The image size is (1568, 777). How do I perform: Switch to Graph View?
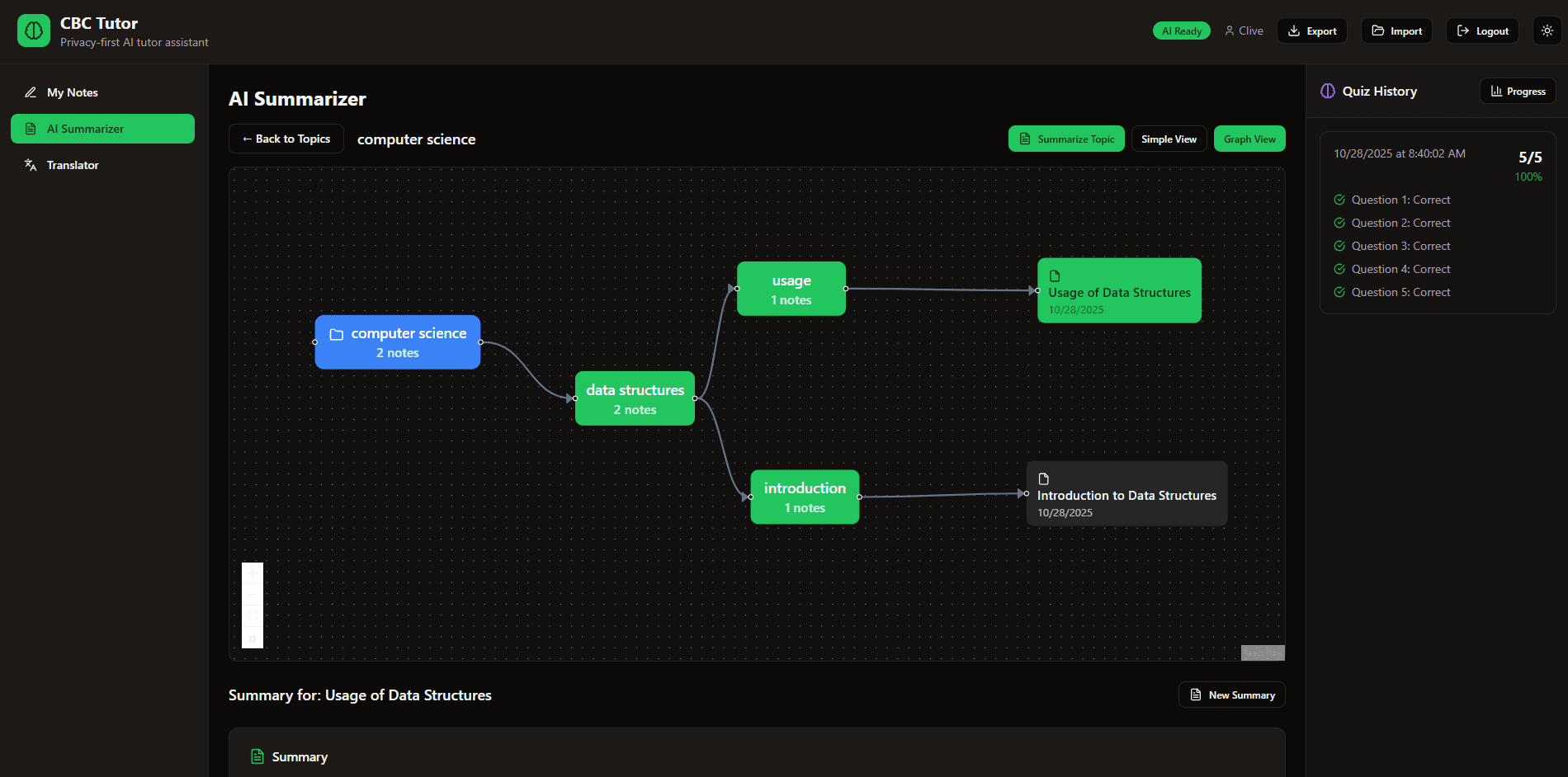tap(1249, 139)
